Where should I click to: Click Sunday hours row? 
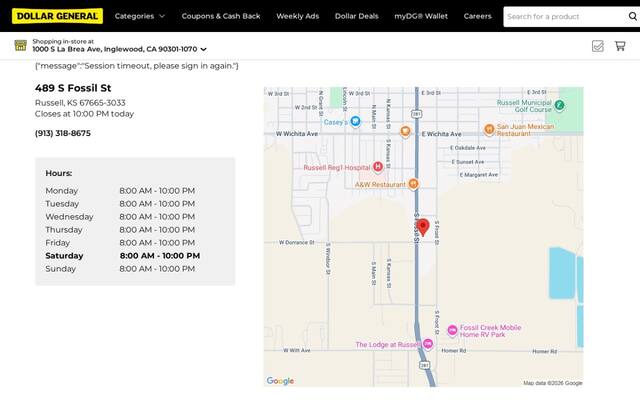[120, 269]
